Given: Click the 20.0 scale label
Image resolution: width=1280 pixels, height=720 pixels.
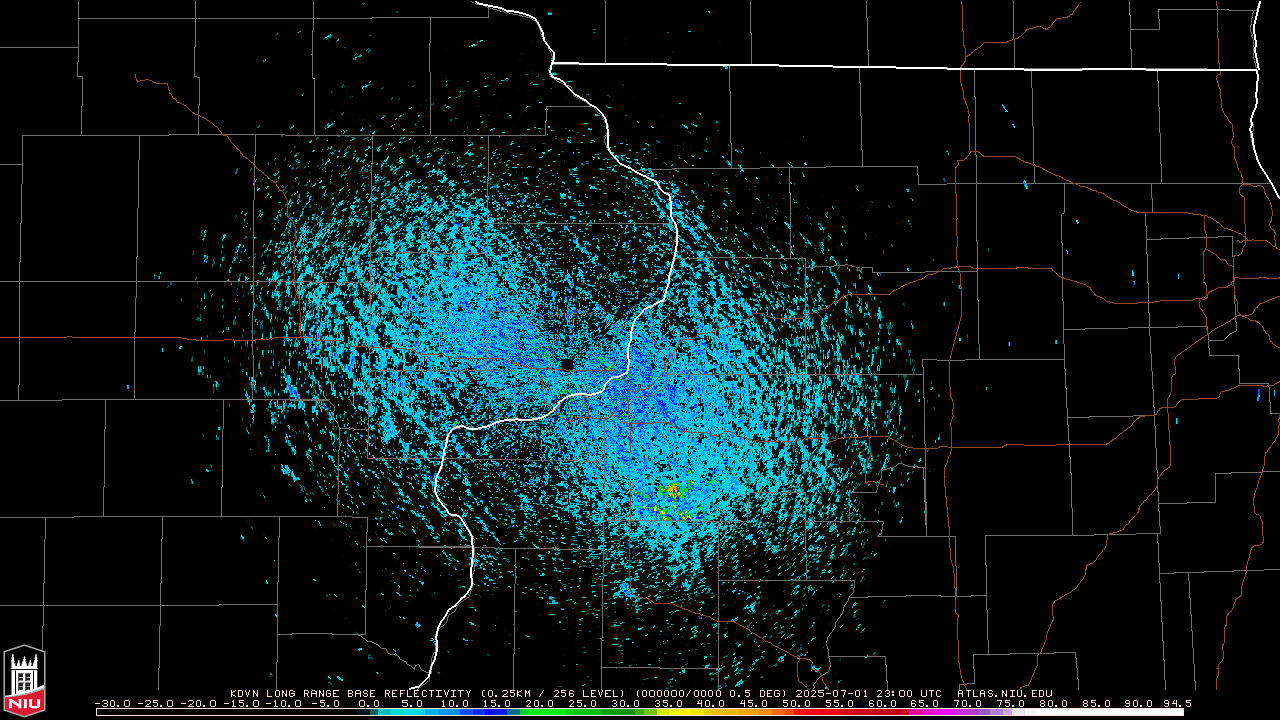Looking at the screenshot, I should click(x=540, y=703).
